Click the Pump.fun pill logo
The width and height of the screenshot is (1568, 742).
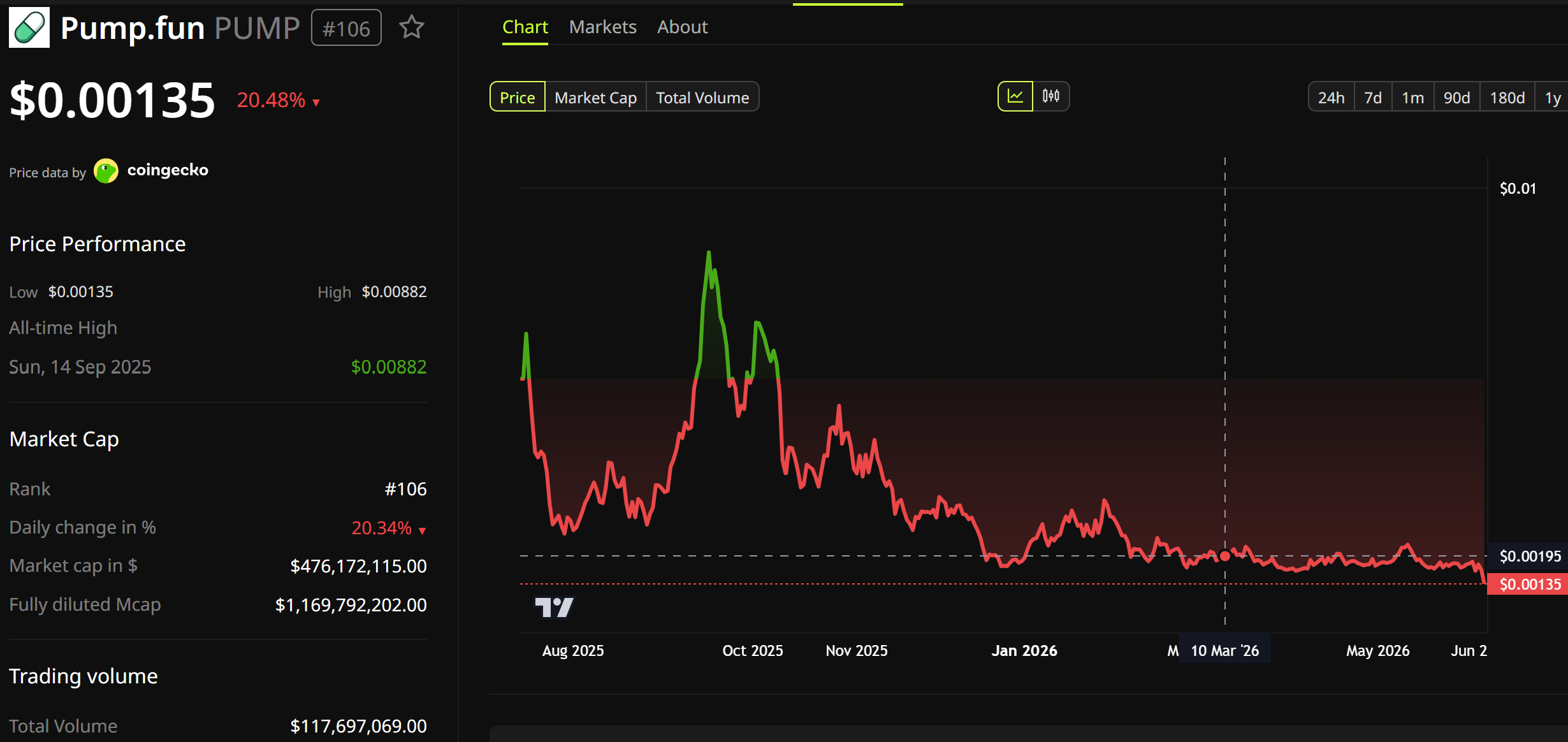(x=29, y=27)
